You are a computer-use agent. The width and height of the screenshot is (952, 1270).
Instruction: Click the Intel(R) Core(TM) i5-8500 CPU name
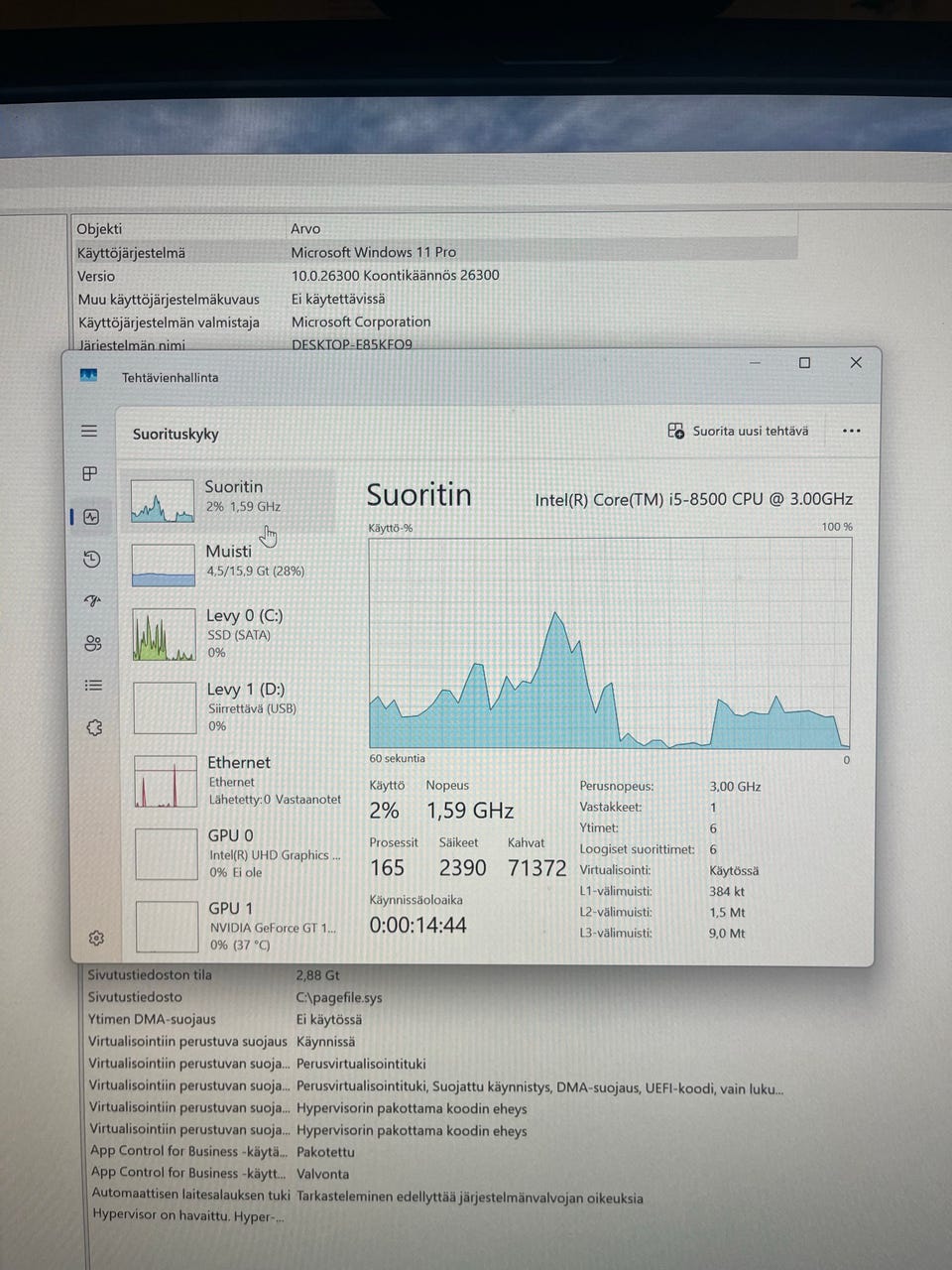pos(694,499)
